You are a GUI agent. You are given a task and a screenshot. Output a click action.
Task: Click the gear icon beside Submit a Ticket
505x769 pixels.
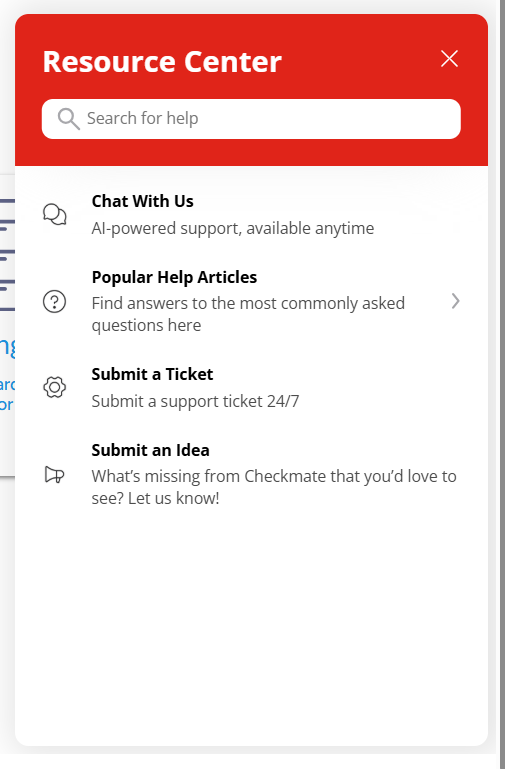54,387
